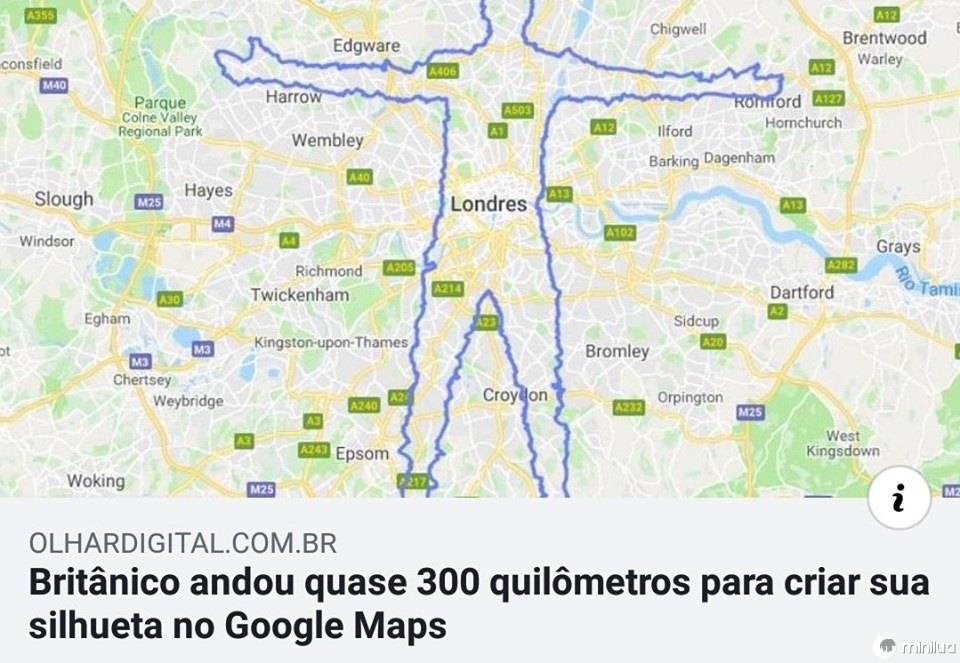Select the Brentwood label
Image resolution: width=960 pixels, height=663 pixels.
coord(884,38)
